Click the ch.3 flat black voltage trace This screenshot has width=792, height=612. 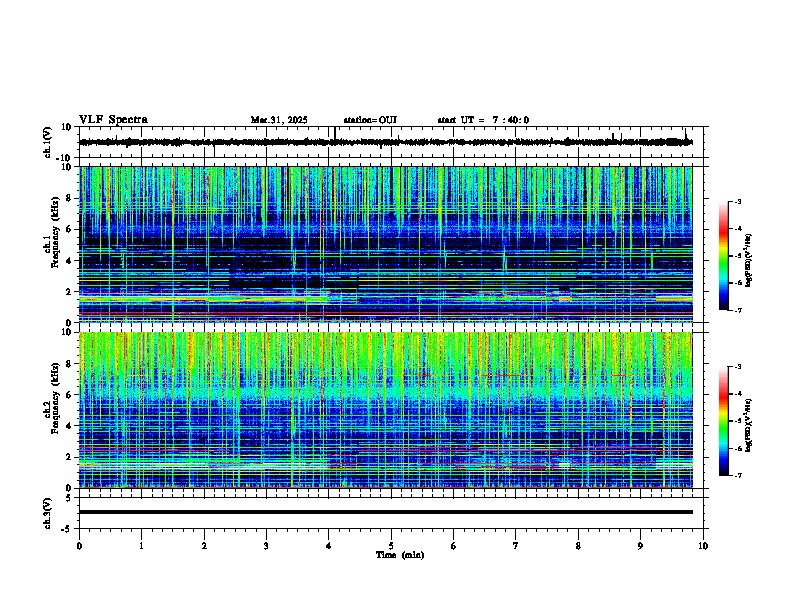coord(386,512)
